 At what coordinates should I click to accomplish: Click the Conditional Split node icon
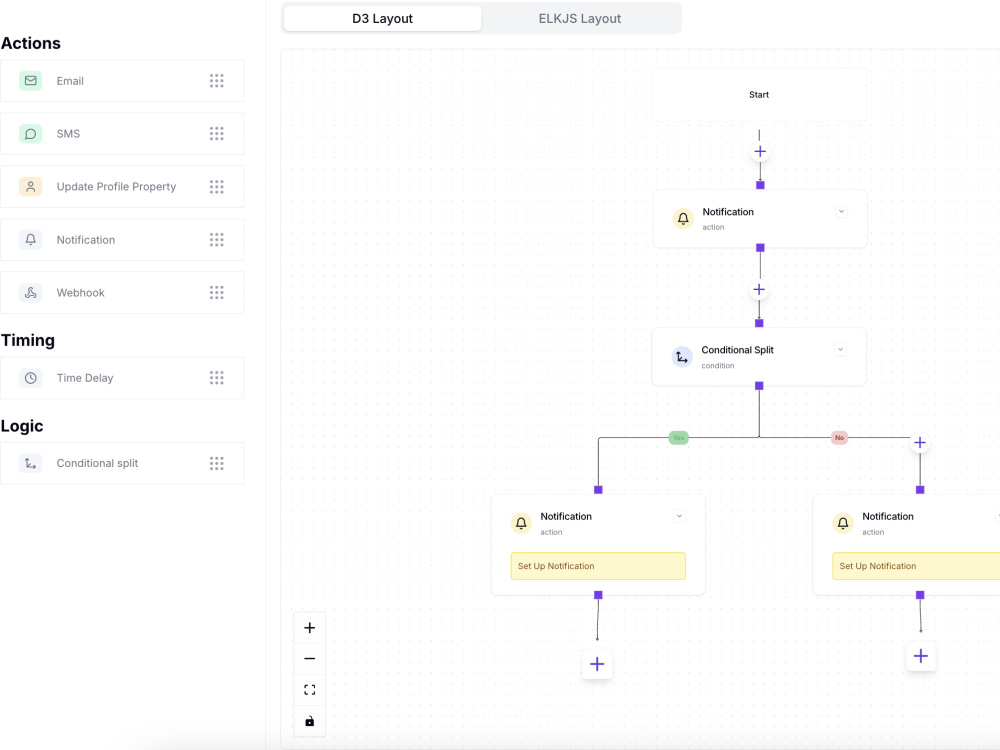[x=682, y=357]
